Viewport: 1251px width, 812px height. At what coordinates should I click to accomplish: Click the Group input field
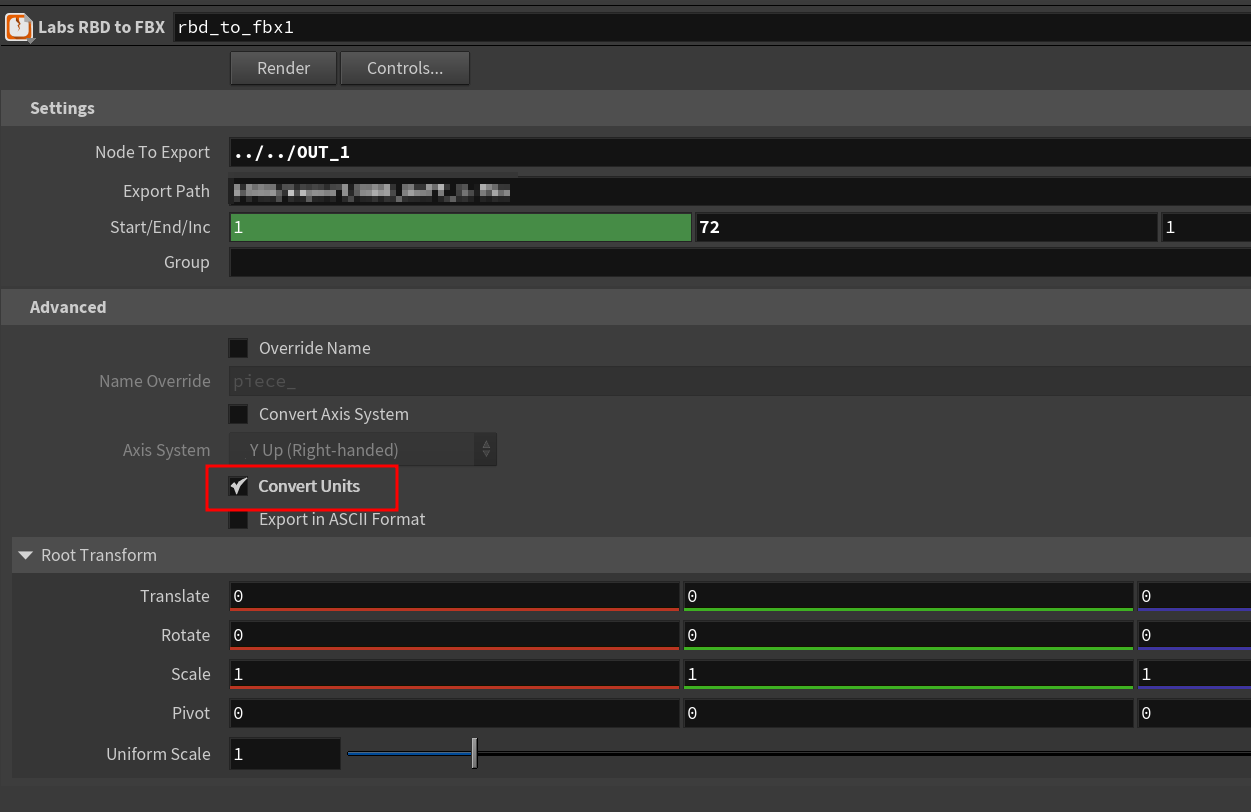(x=740, y=262)
